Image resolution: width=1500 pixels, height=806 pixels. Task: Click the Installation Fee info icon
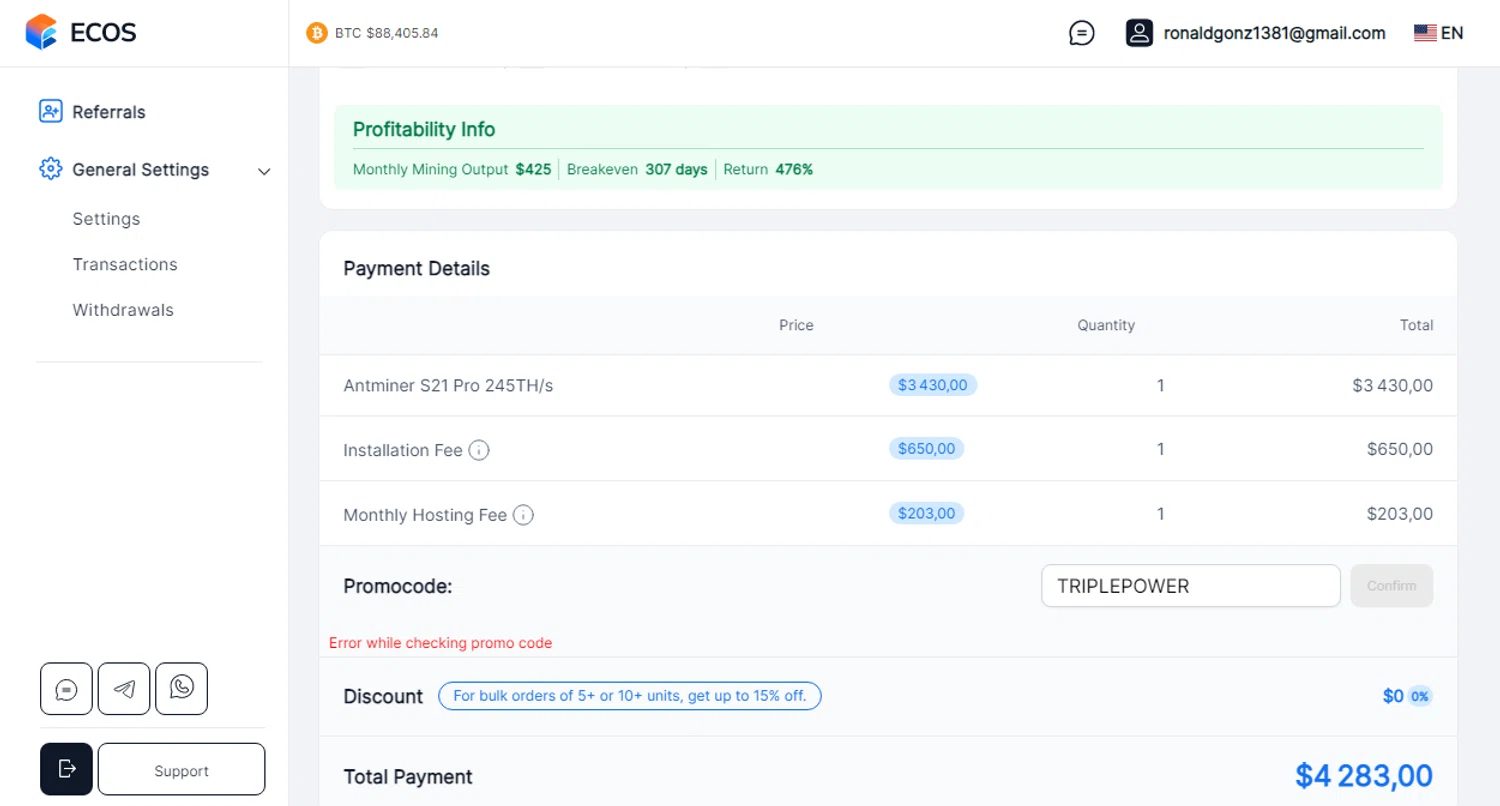tap(479, 450)
